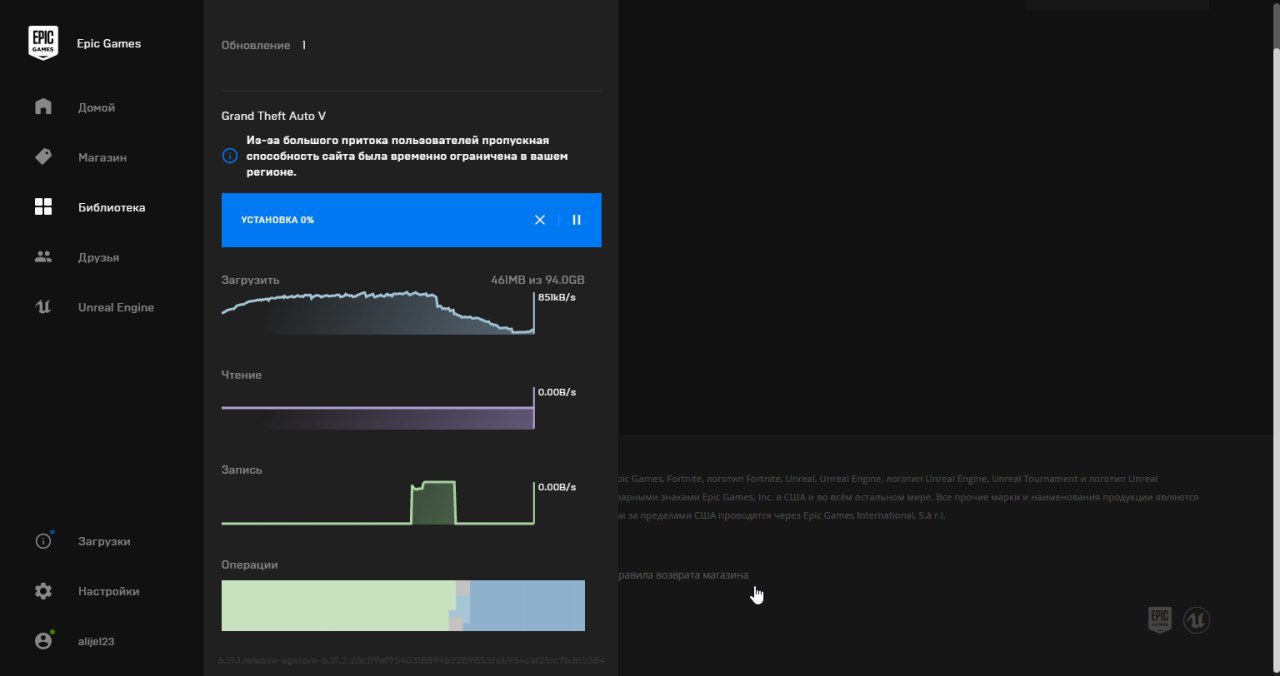Open the Unreal Engine sidebar icon
The image size is (1280, 676).
point(43,307)
